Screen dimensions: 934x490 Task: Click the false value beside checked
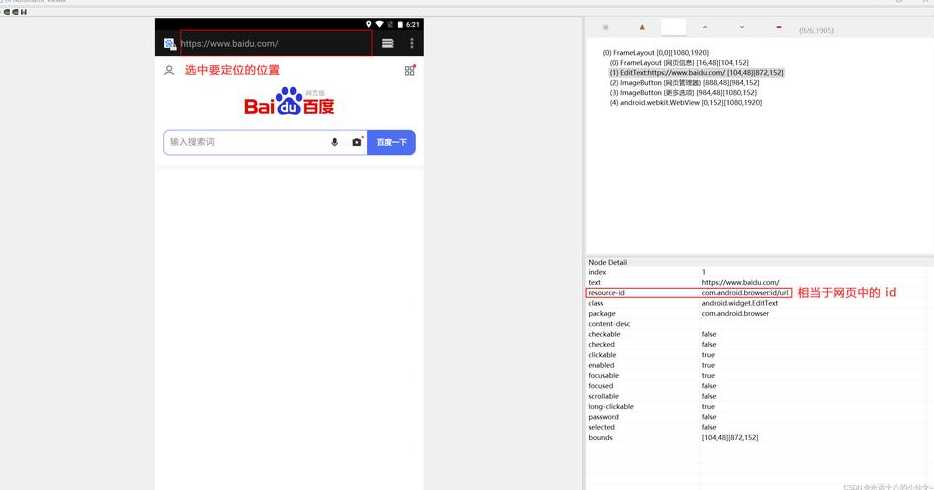(709, 344)
